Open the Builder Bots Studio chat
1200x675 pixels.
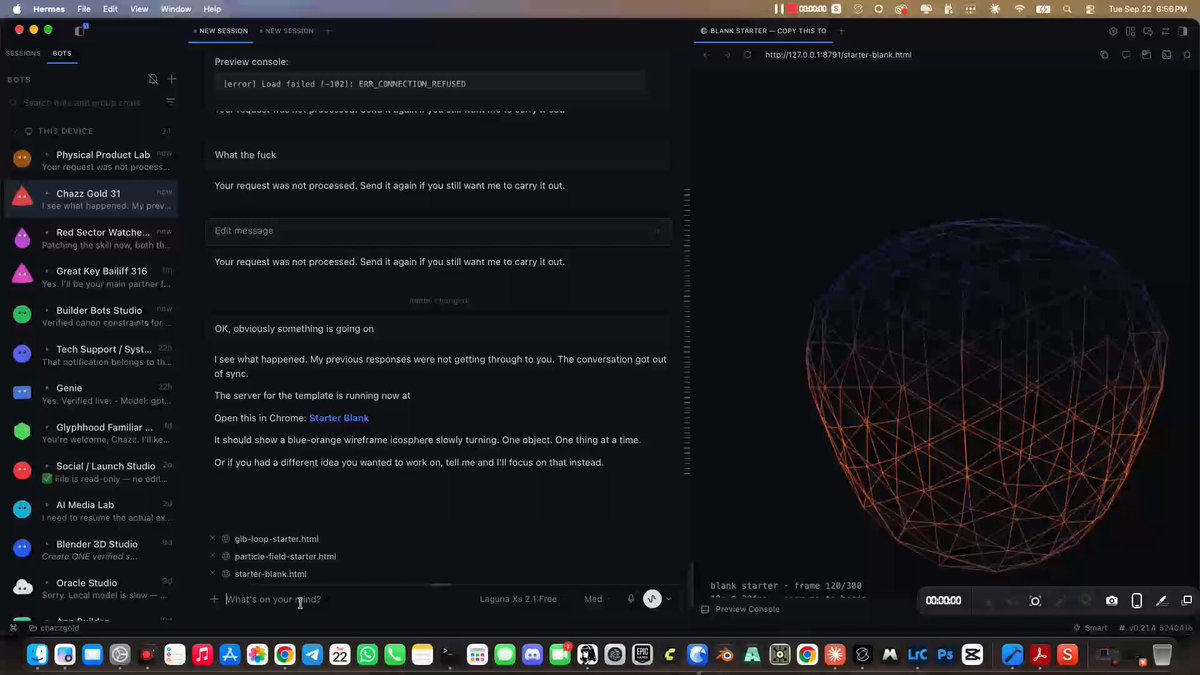pos(90,316)
